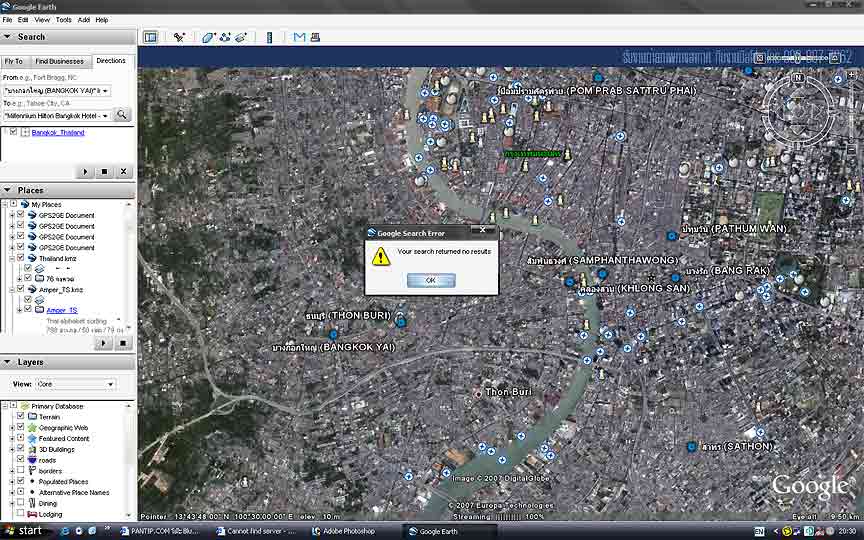
Task: Open the Add menu
Action: coord(84,20)
